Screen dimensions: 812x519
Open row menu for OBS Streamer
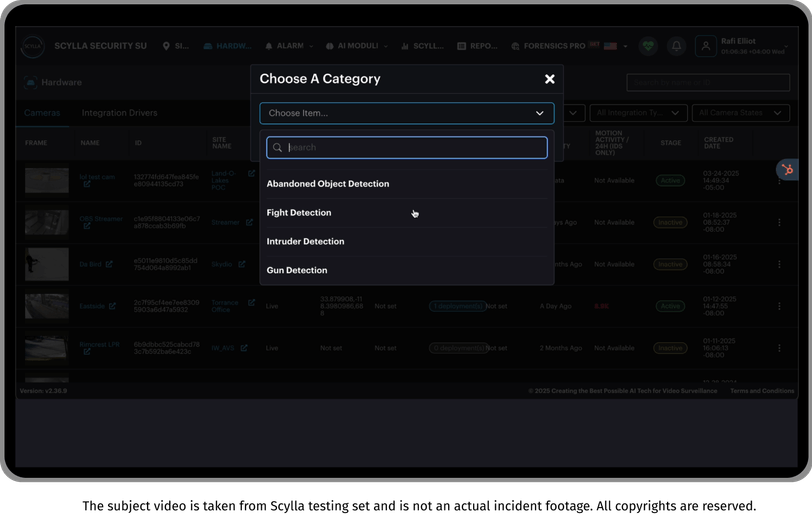pos(779,223)
